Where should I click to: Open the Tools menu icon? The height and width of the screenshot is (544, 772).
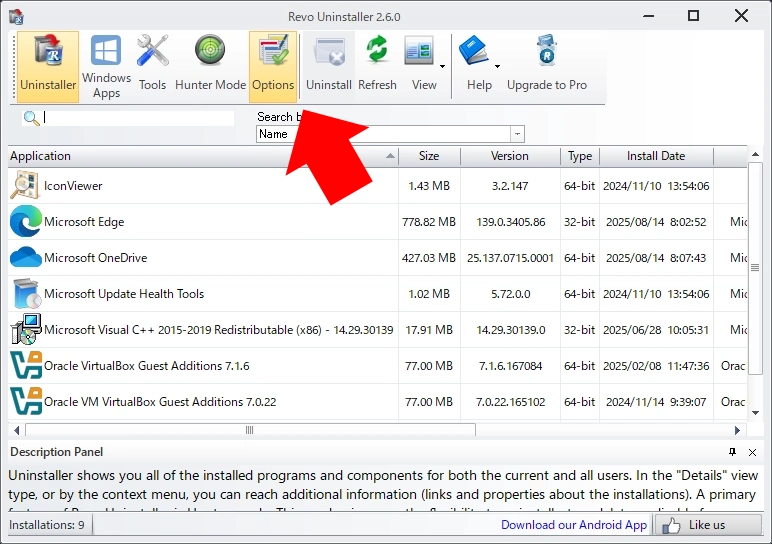coord(153,51)
